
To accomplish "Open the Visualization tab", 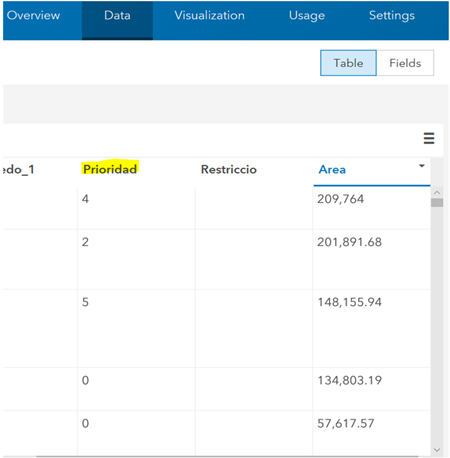I will click(x=209, y=15).
